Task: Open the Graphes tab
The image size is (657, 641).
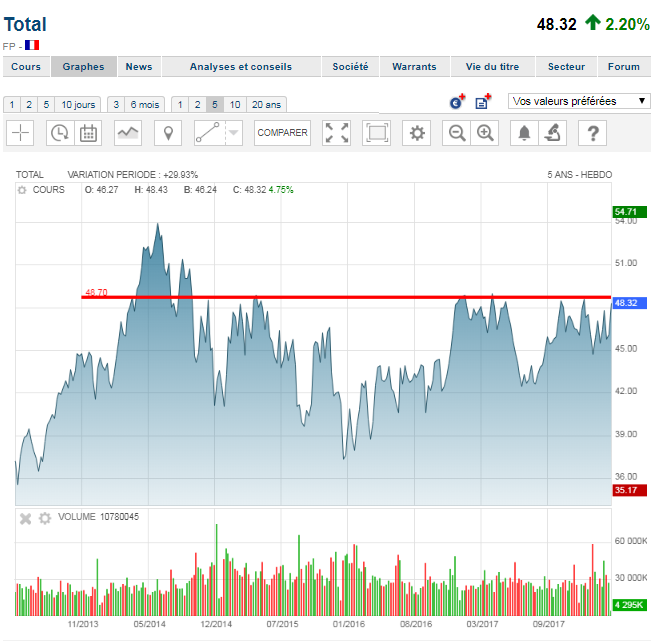Action: tap(83, 67)
